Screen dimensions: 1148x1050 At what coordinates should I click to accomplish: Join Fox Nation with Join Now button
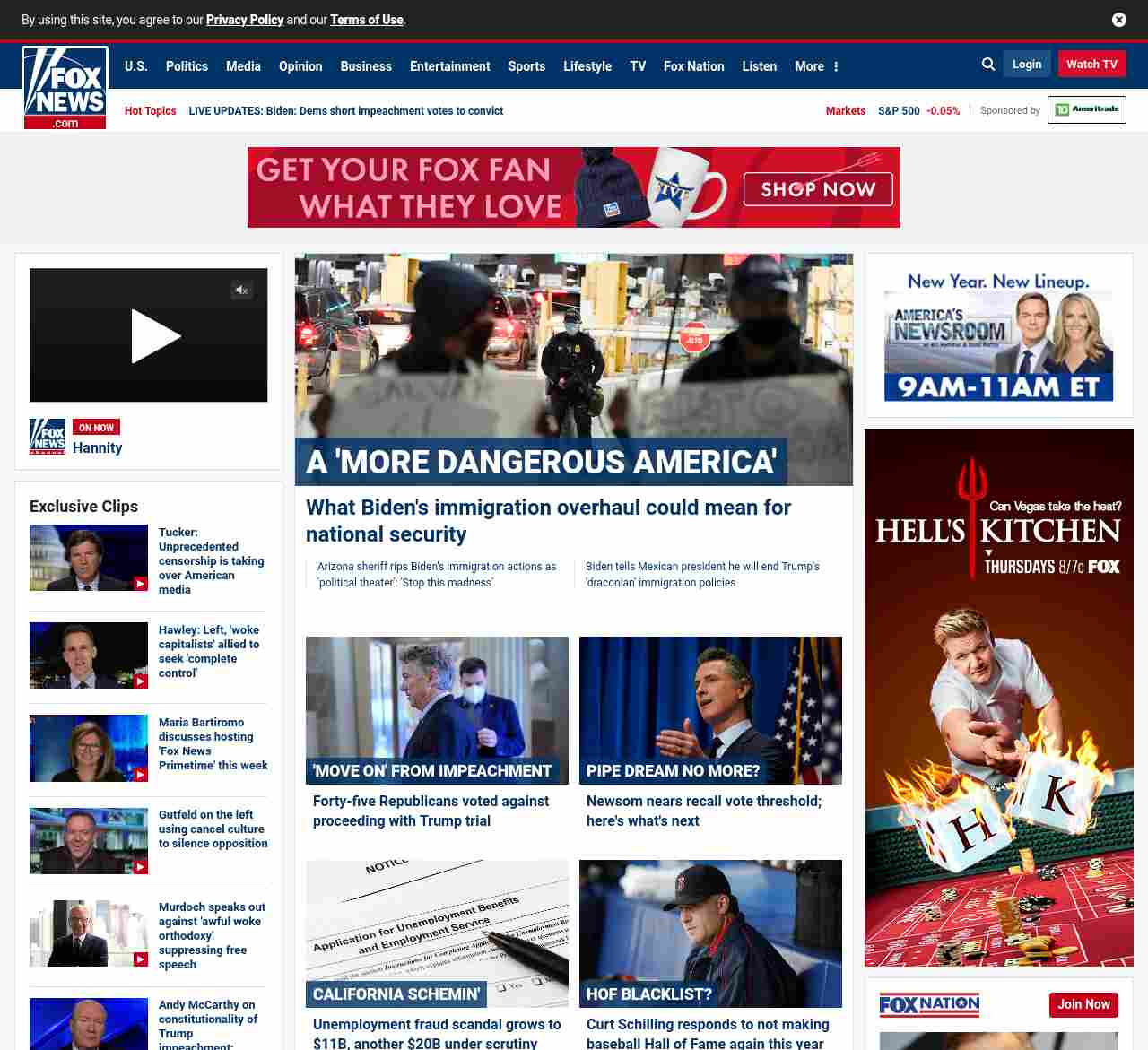tap(1083, 1004)
